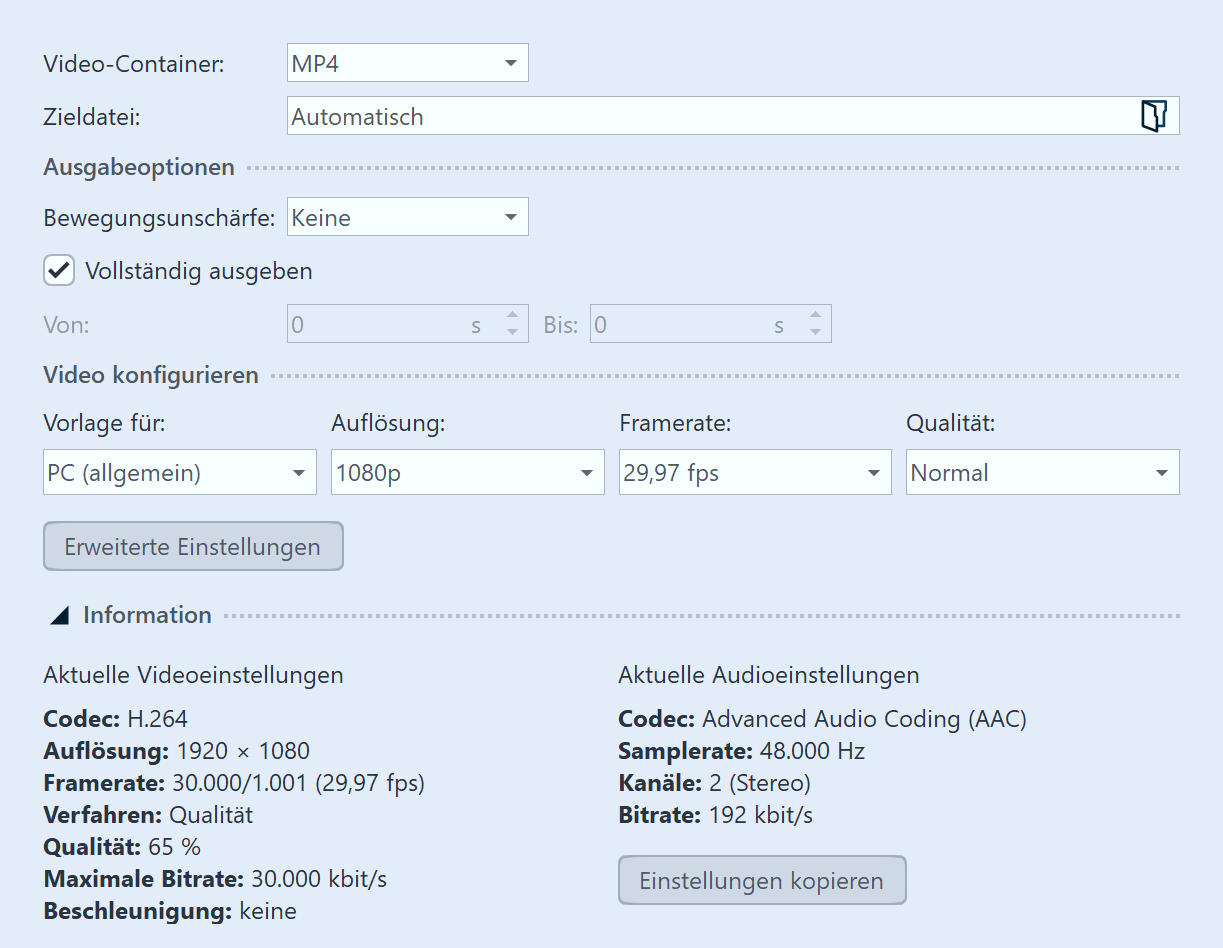
Task: Uncheck the Vollständig ausgeben checkbox
Action: (60, 270)
